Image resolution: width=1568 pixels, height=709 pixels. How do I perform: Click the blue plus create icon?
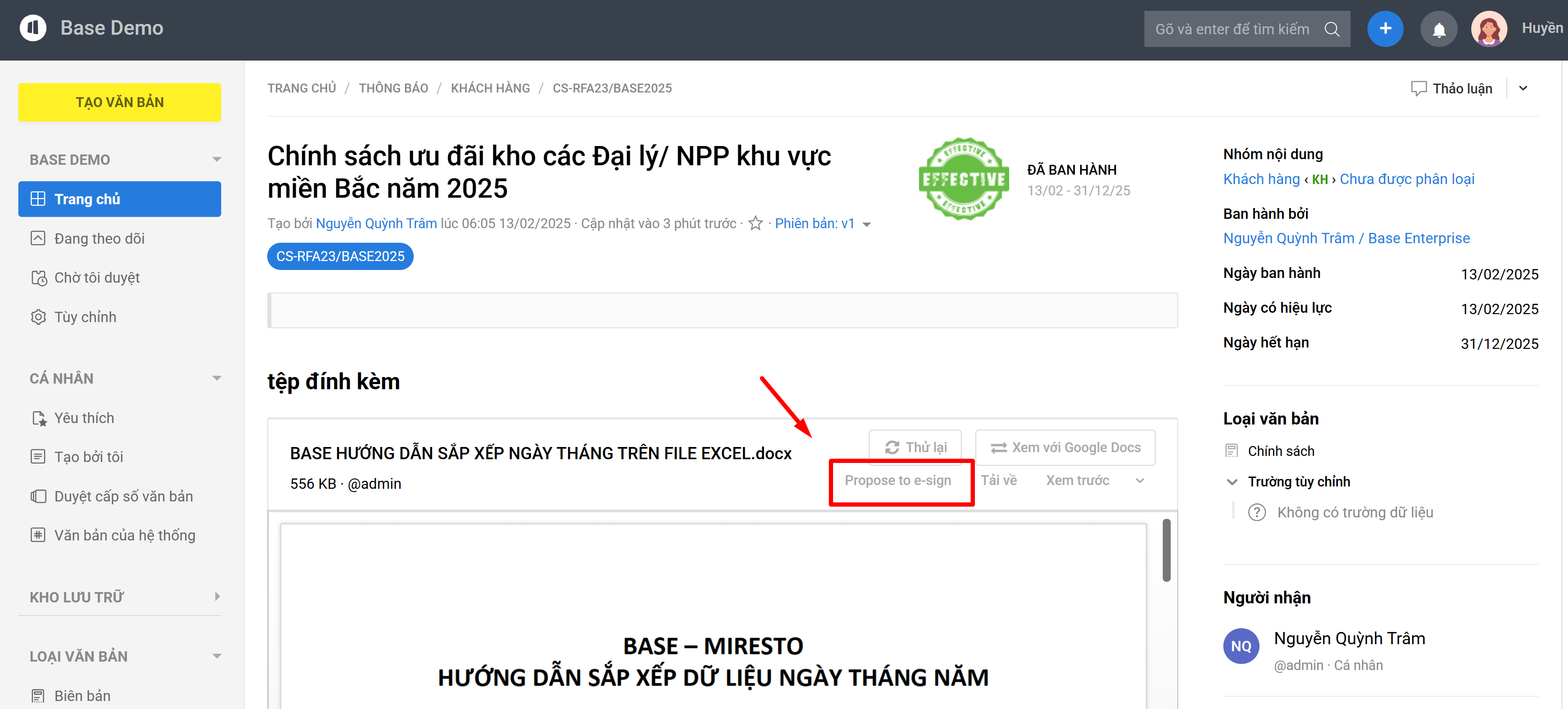pyautogui.click(x=1385, y=29)
